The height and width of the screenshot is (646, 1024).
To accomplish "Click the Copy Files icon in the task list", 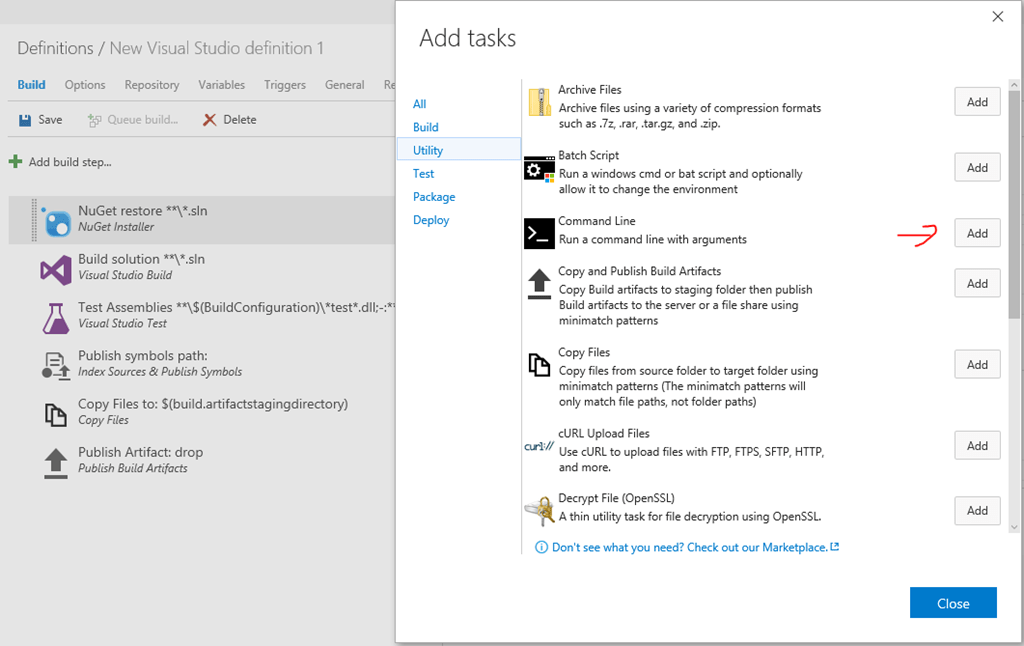I will tap(539, 364).
